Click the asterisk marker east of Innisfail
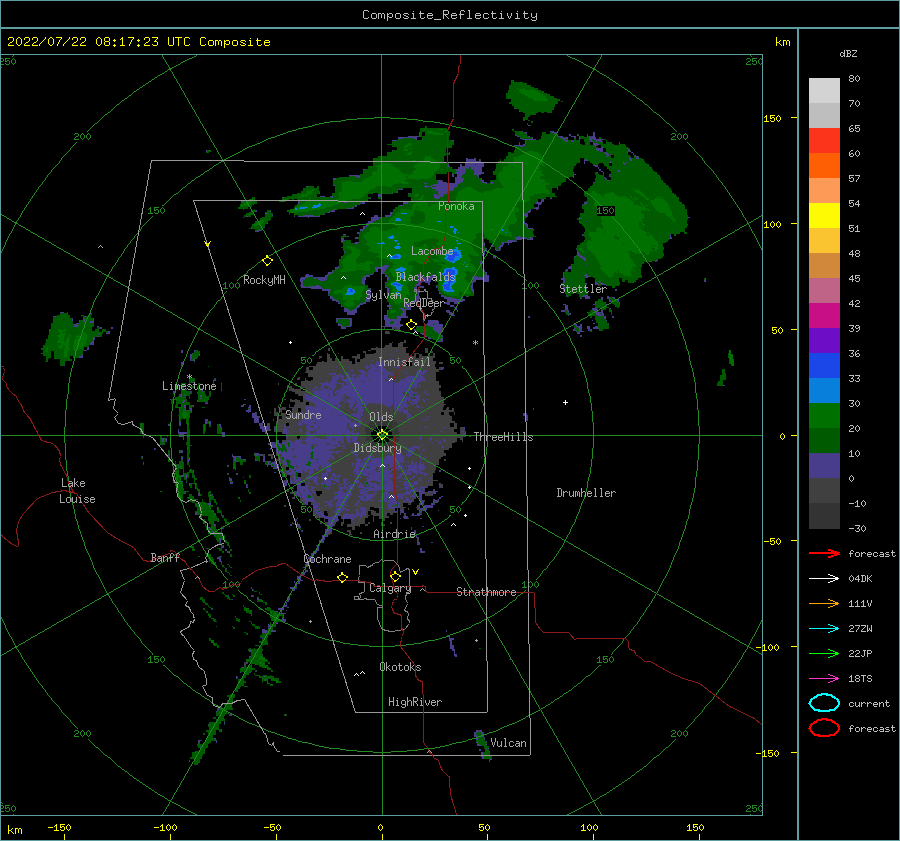This screenshot has height=841, width=900. tap(475, 343)
